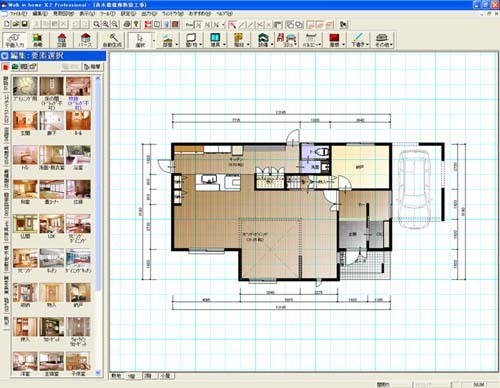Select the 玄関 entrance room thumbnail

25,123
